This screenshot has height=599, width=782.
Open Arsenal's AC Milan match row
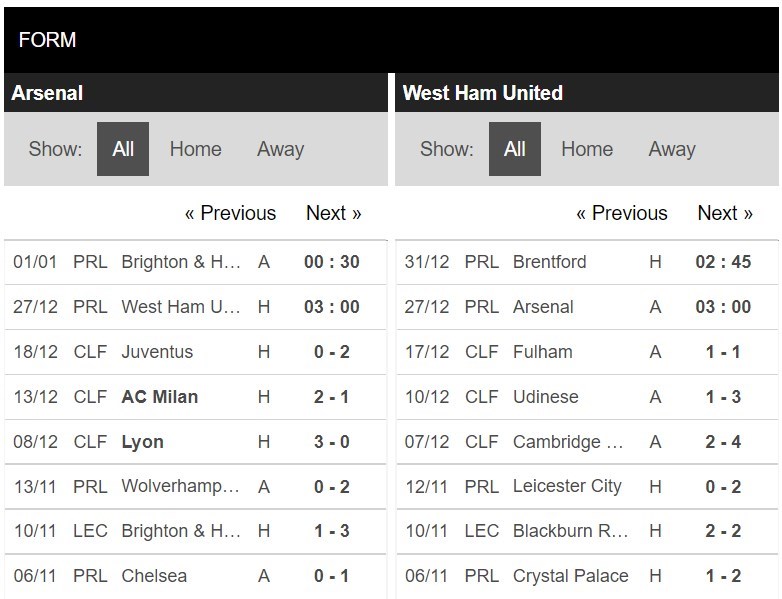160,397
